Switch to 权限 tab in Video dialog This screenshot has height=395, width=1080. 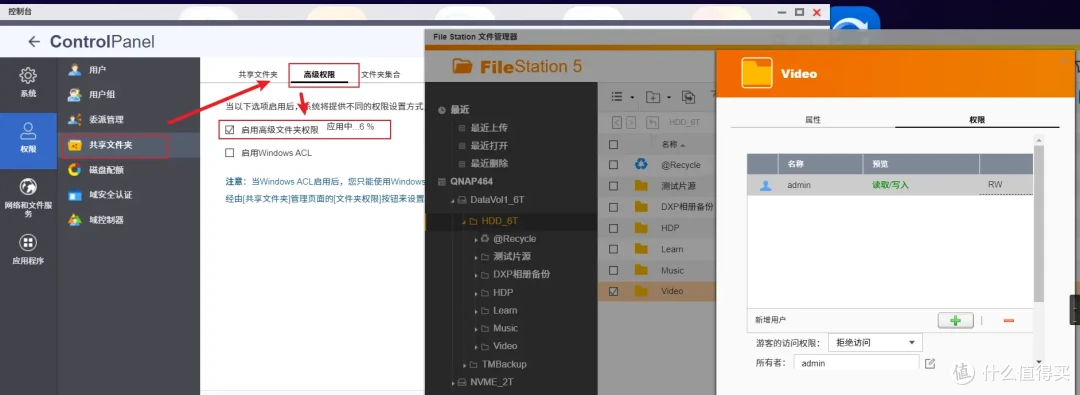(x=977, y=119)
